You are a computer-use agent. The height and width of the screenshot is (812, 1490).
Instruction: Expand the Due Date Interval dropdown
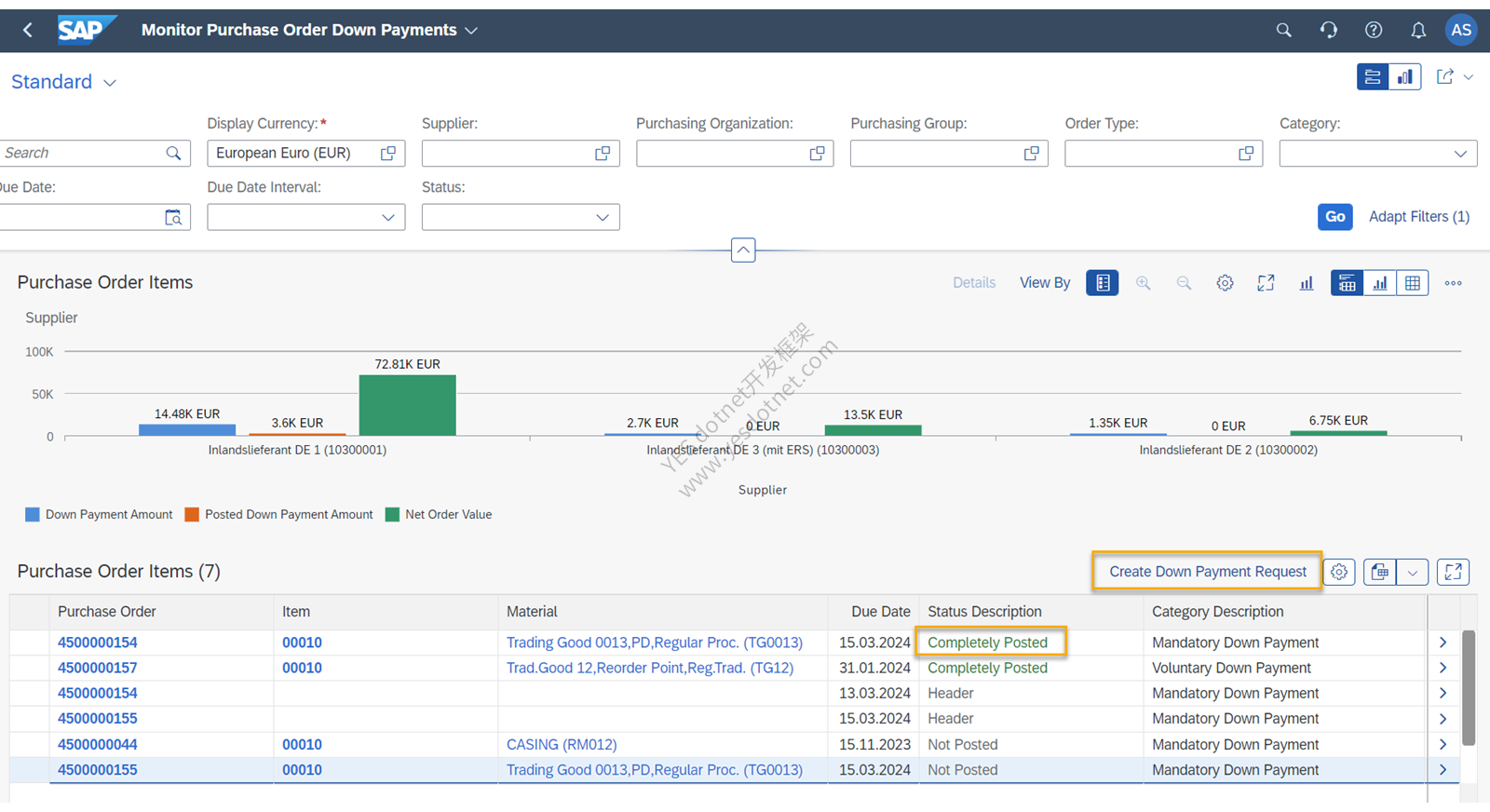388,217
